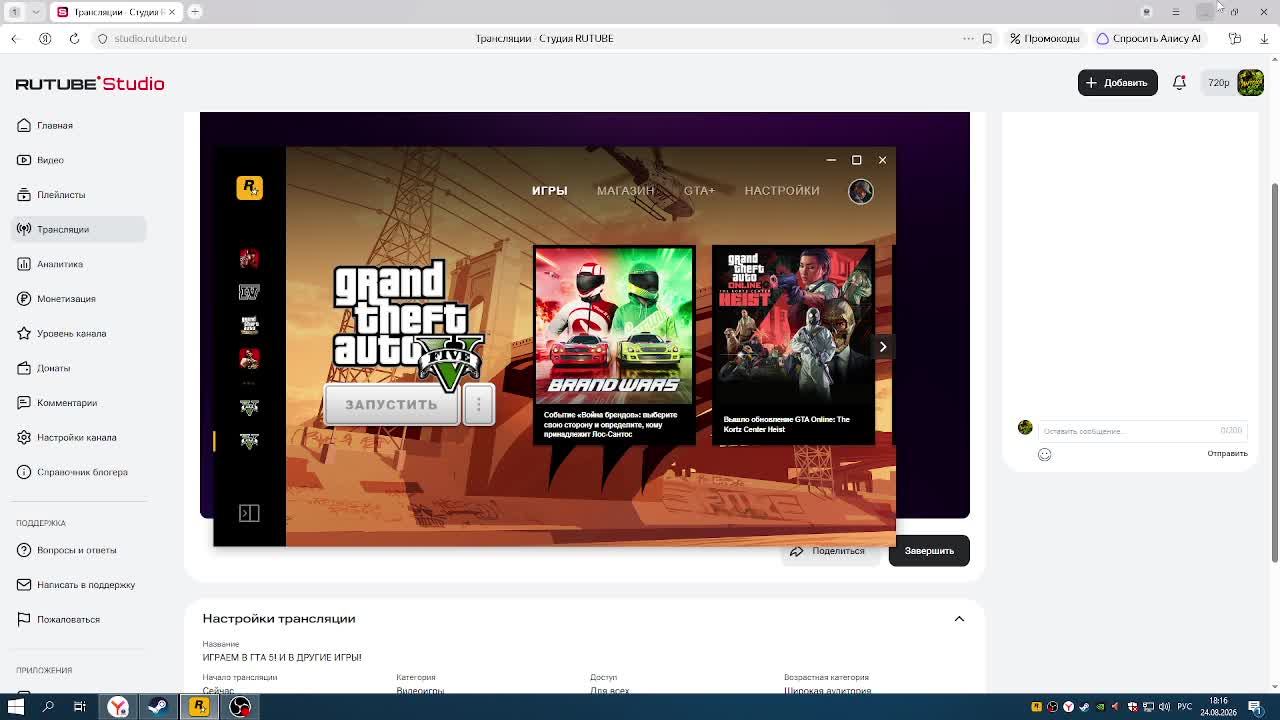1280x720 pixels.
Task: Select the upper GTA V icon in launcher sidebar
Action: [249, 408]
